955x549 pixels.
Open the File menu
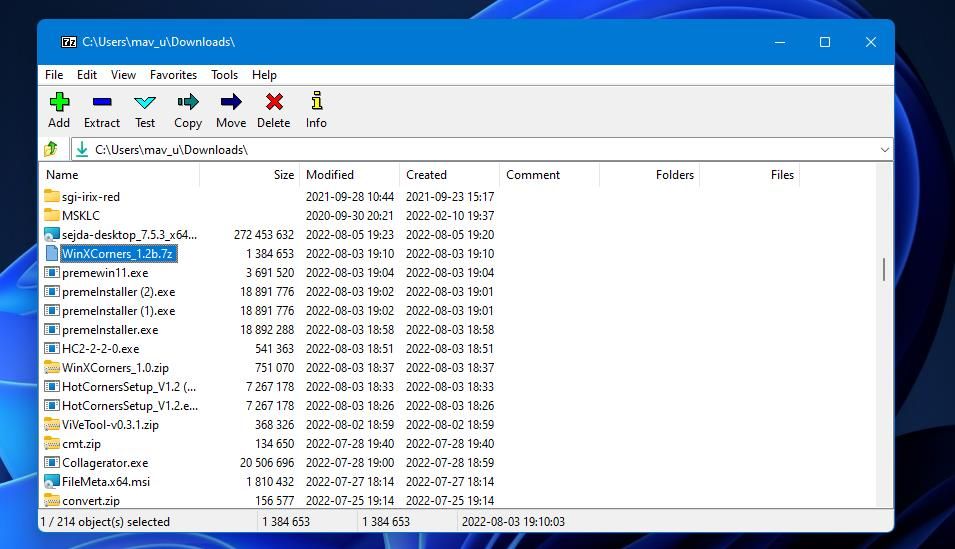pos(54,74)
